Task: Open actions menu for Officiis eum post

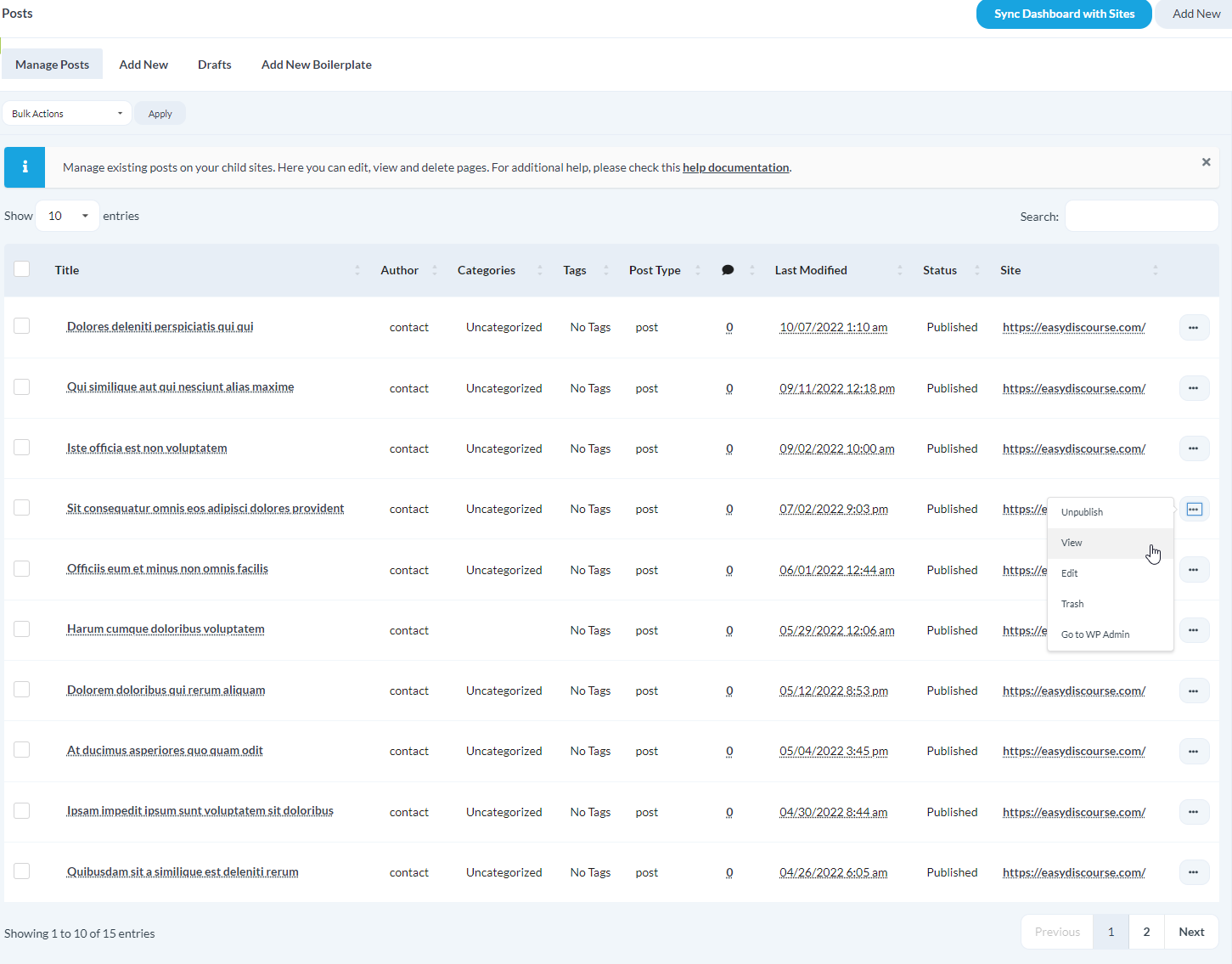Action: point(1193,570)
